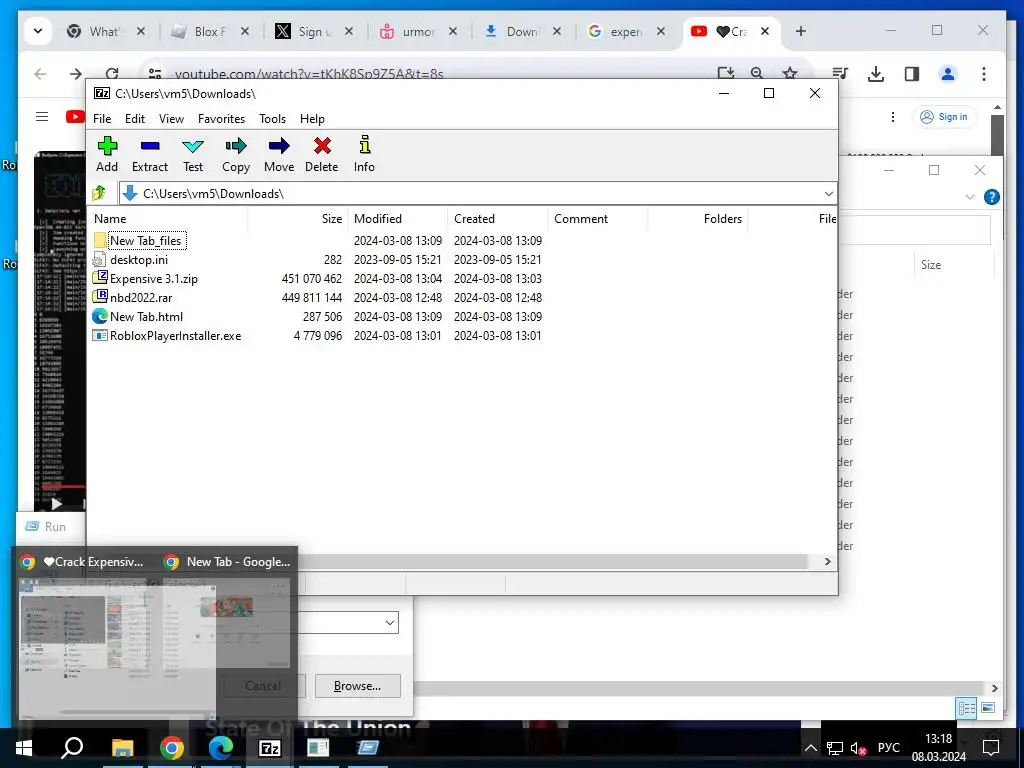Show hidden tray icons chevron
Screen dimensions: 1024x768
coord(810,748)
